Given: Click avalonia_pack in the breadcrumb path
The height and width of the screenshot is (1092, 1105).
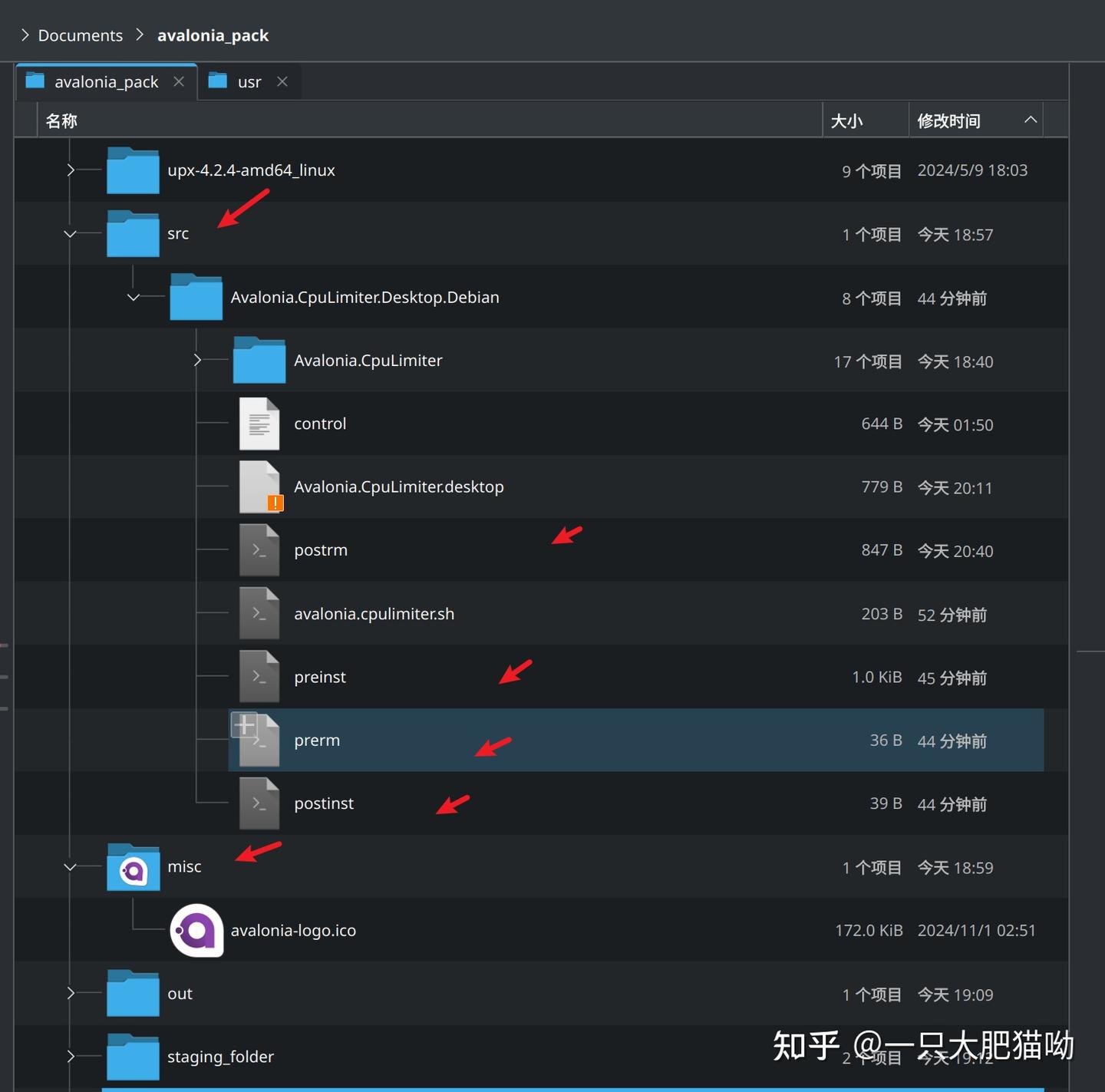Looking at the screenshot, I should click(213, 35).
